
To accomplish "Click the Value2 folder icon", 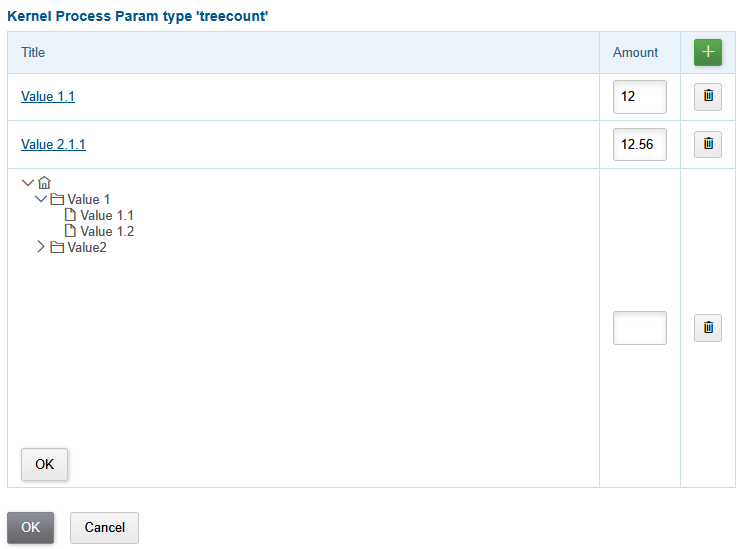I will pyautogui.click(x=57, y=247).
